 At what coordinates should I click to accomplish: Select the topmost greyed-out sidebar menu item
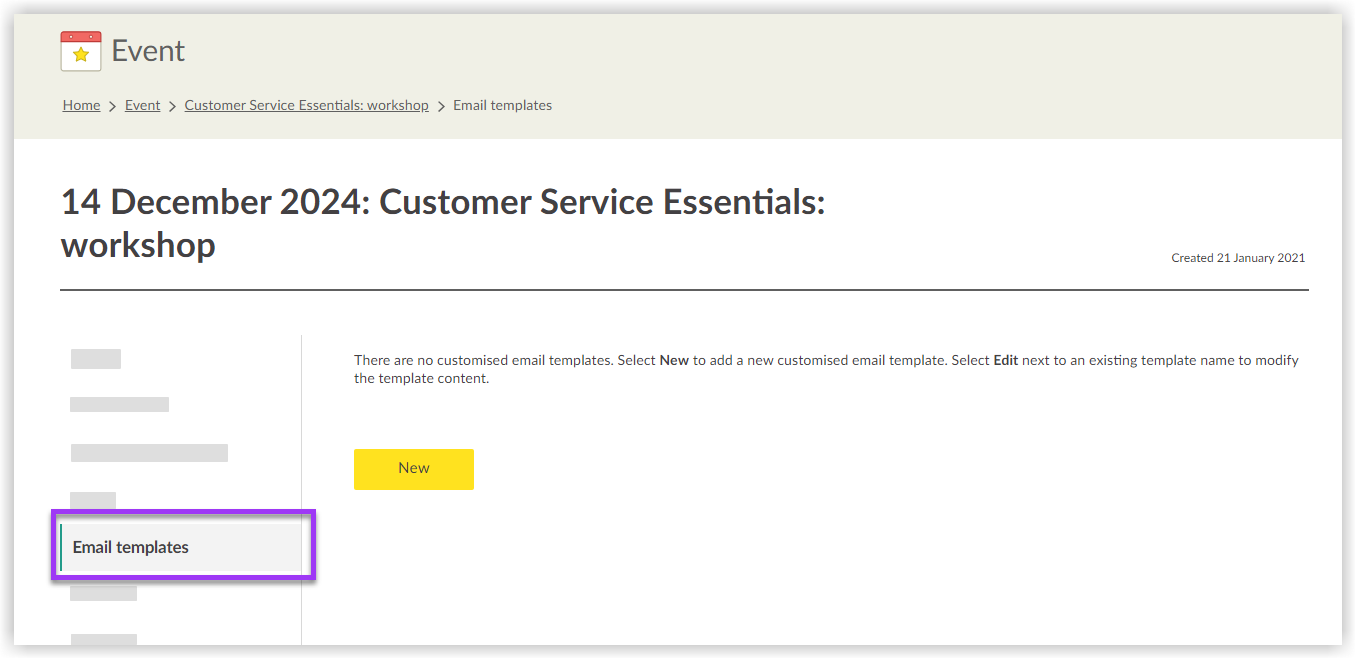(x=96, y=359)
